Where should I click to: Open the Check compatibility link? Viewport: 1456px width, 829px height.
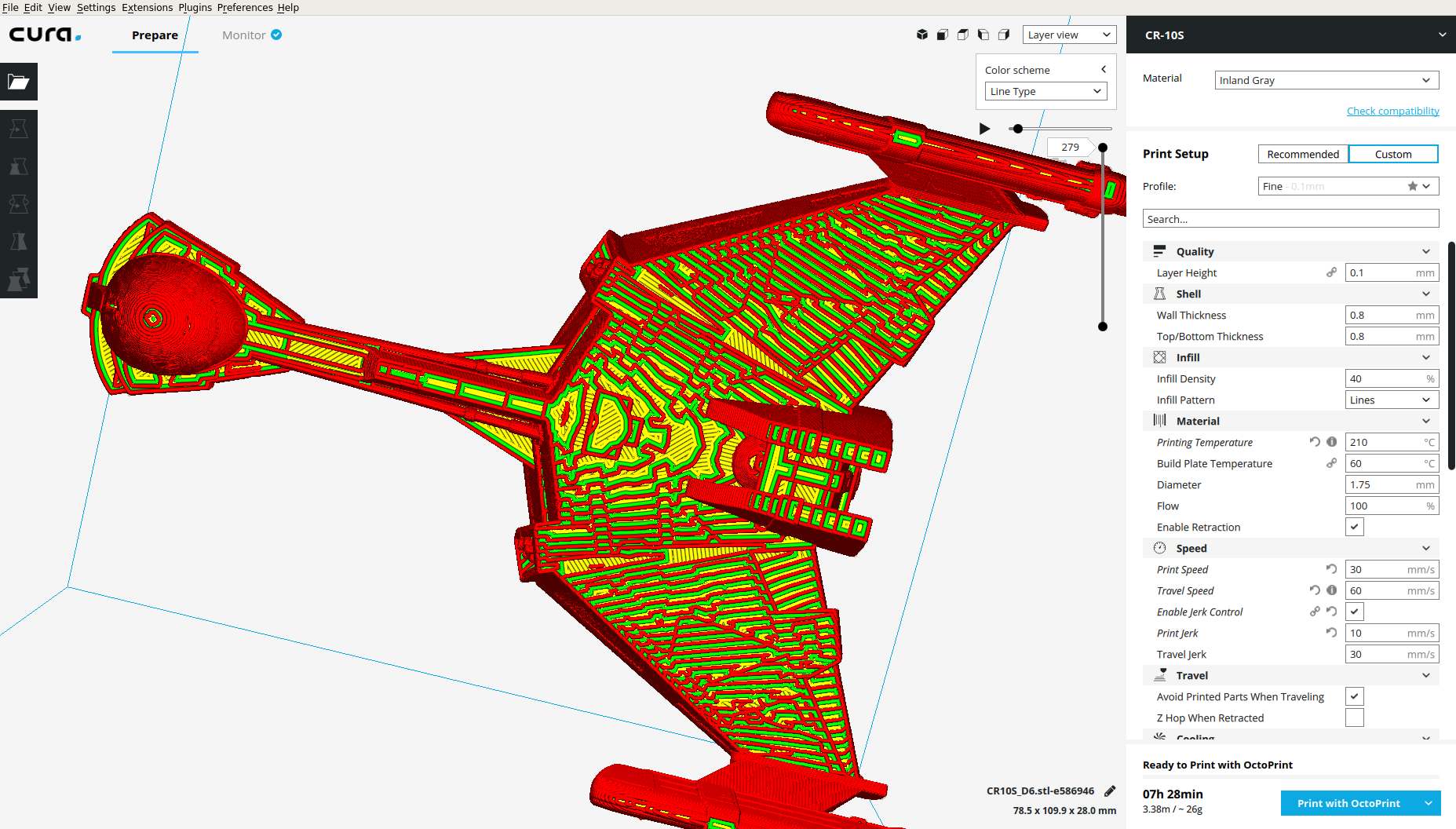click(x=1393, y=111)
